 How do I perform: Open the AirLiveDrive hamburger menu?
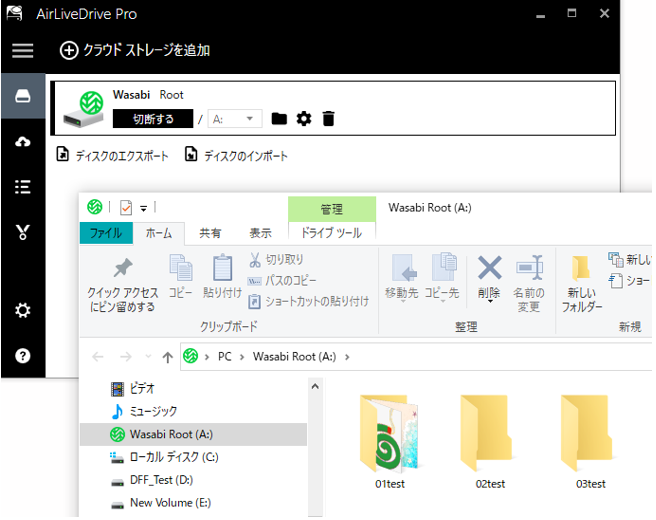[23, 51]
